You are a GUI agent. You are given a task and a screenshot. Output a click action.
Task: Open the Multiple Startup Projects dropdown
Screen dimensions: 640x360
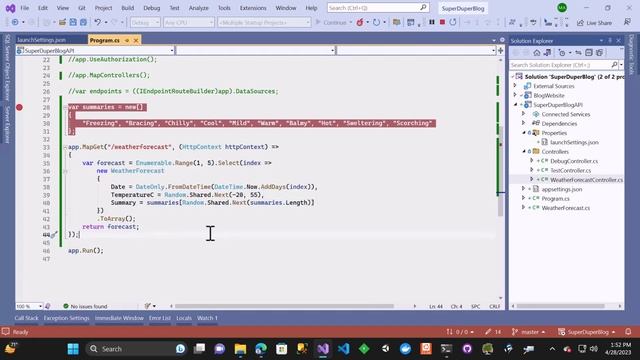264,23
